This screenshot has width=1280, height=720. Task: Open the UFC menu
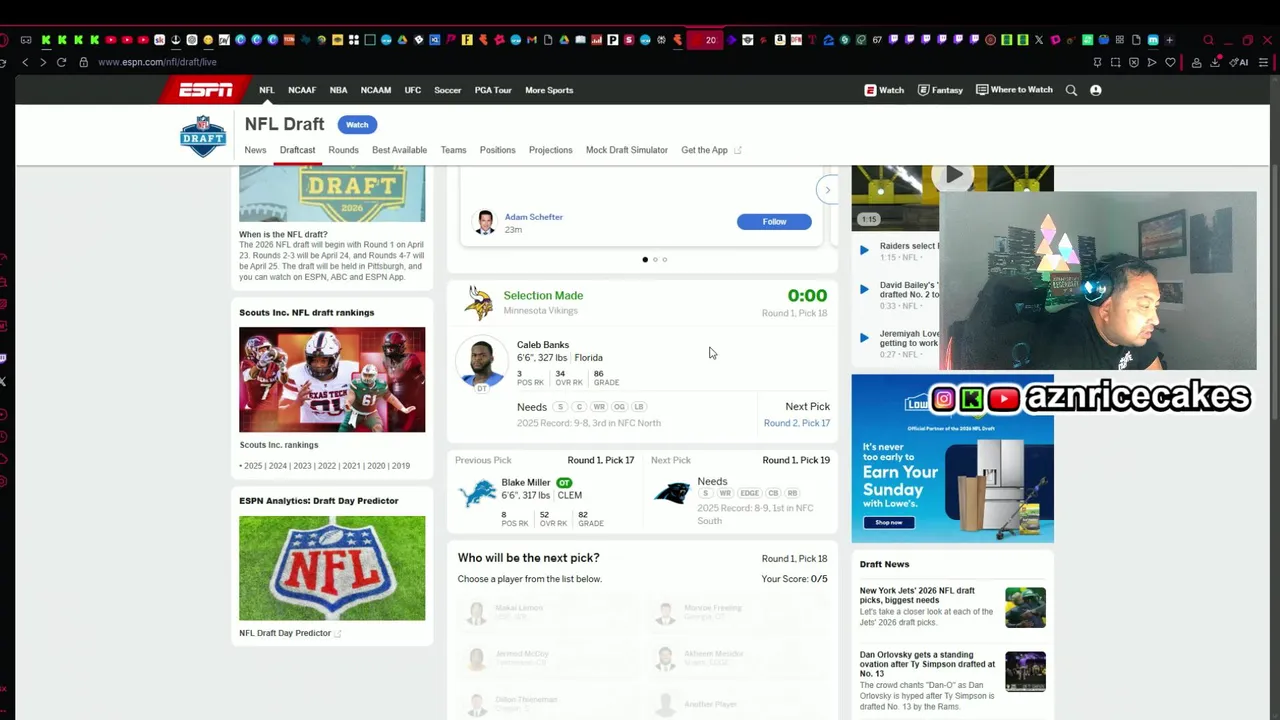[413, 90]
